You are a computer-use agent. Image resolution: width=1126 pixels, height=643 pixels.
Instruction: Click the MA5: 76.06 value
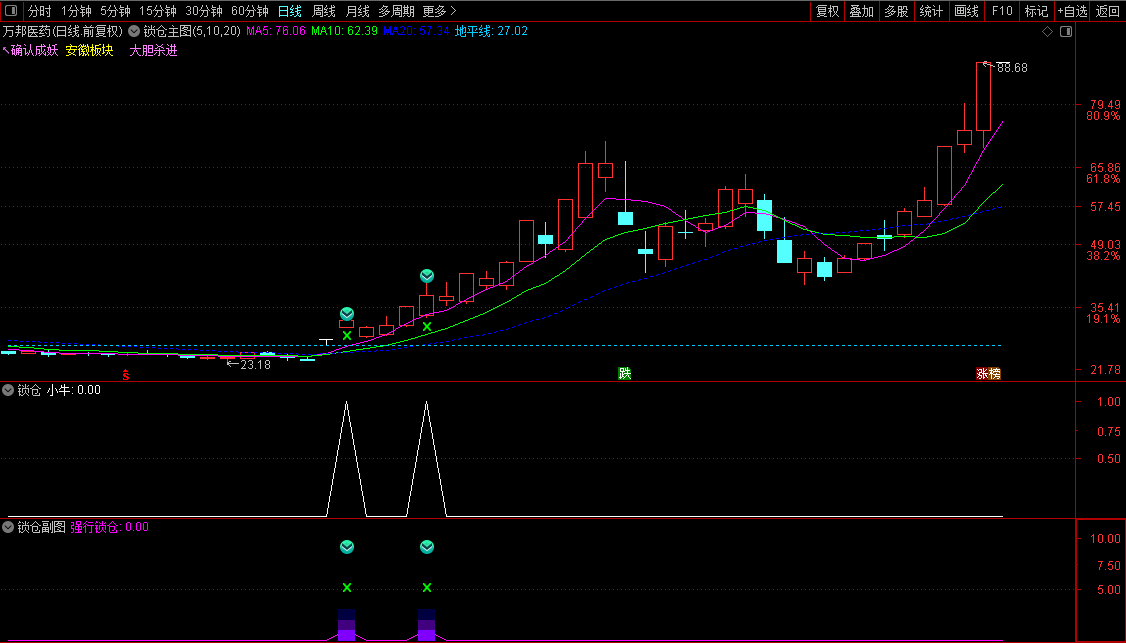[276, 32]
